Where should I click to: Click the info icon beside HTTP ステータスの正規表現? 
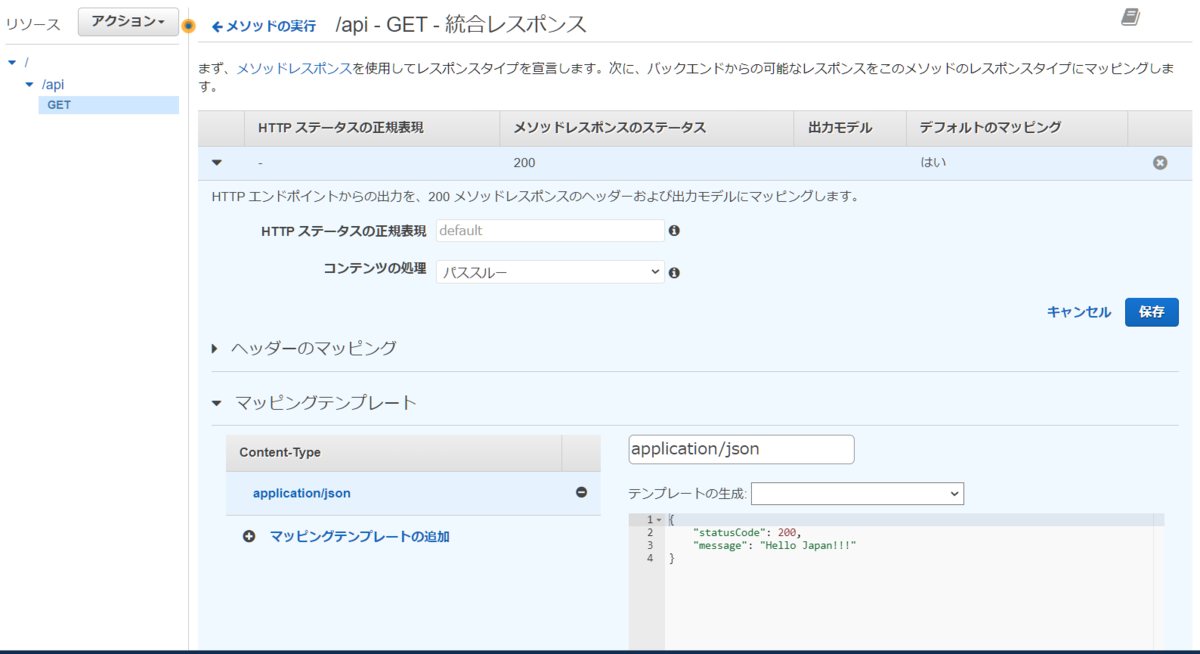(673, 231)
